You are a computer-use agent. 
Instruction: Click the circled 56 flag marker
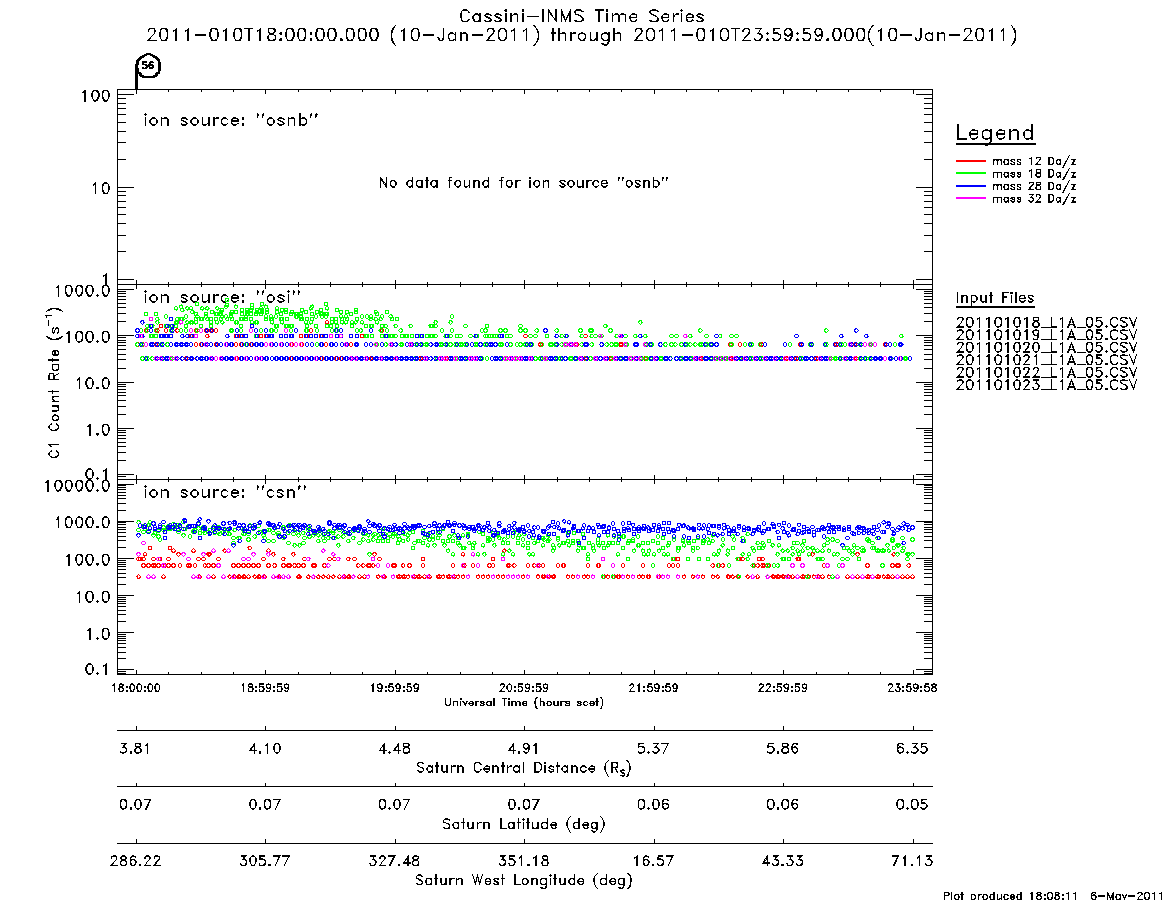tap(149, 65)
